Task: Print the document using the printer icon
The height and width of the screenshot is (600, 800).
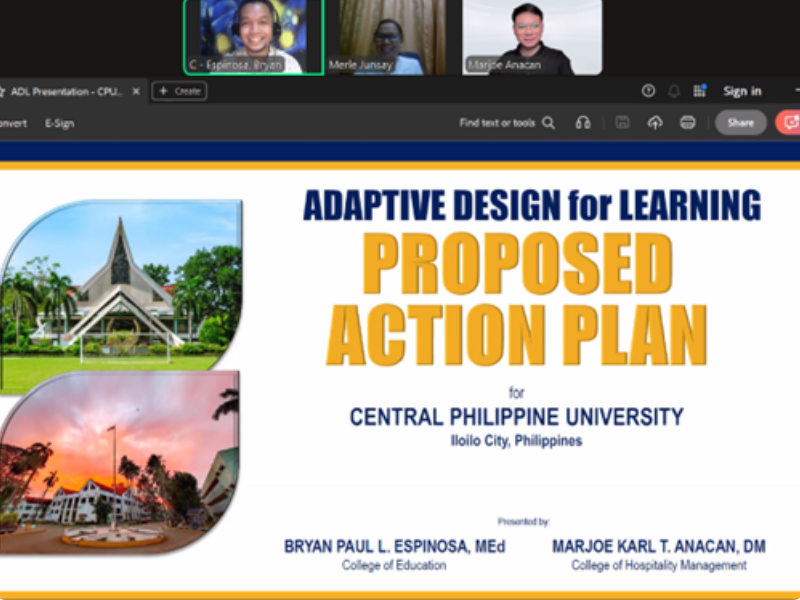Action: pos(688,123)
